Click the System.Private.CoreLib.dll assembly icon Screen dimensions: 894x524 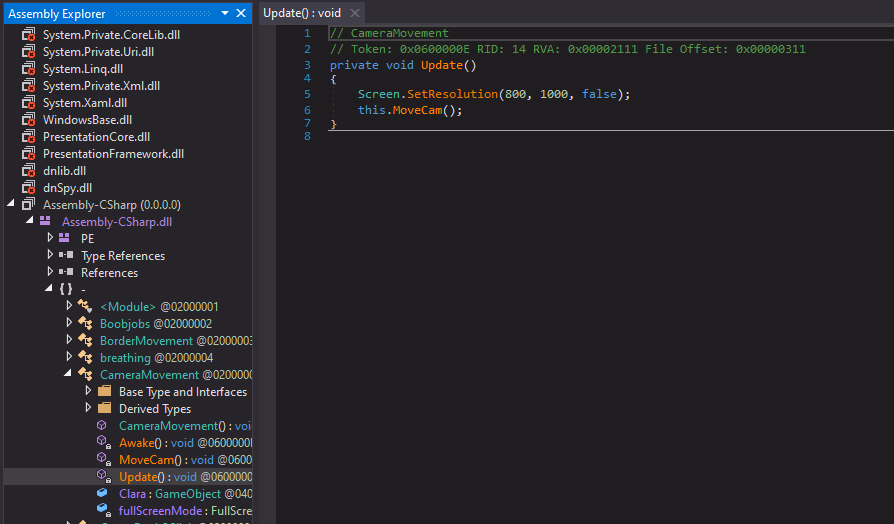pos(29,35)
